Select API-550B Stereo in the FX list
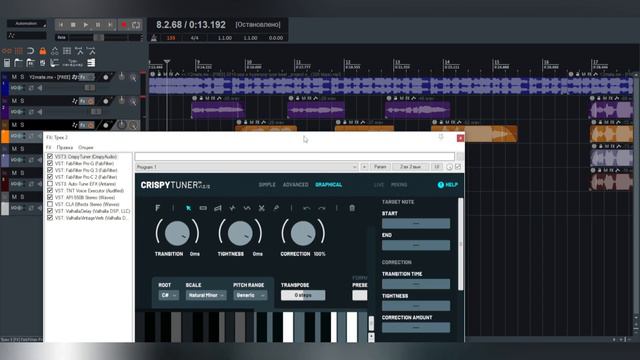The width and height of the screenshot is (640, 360). (x=85, y=198)
